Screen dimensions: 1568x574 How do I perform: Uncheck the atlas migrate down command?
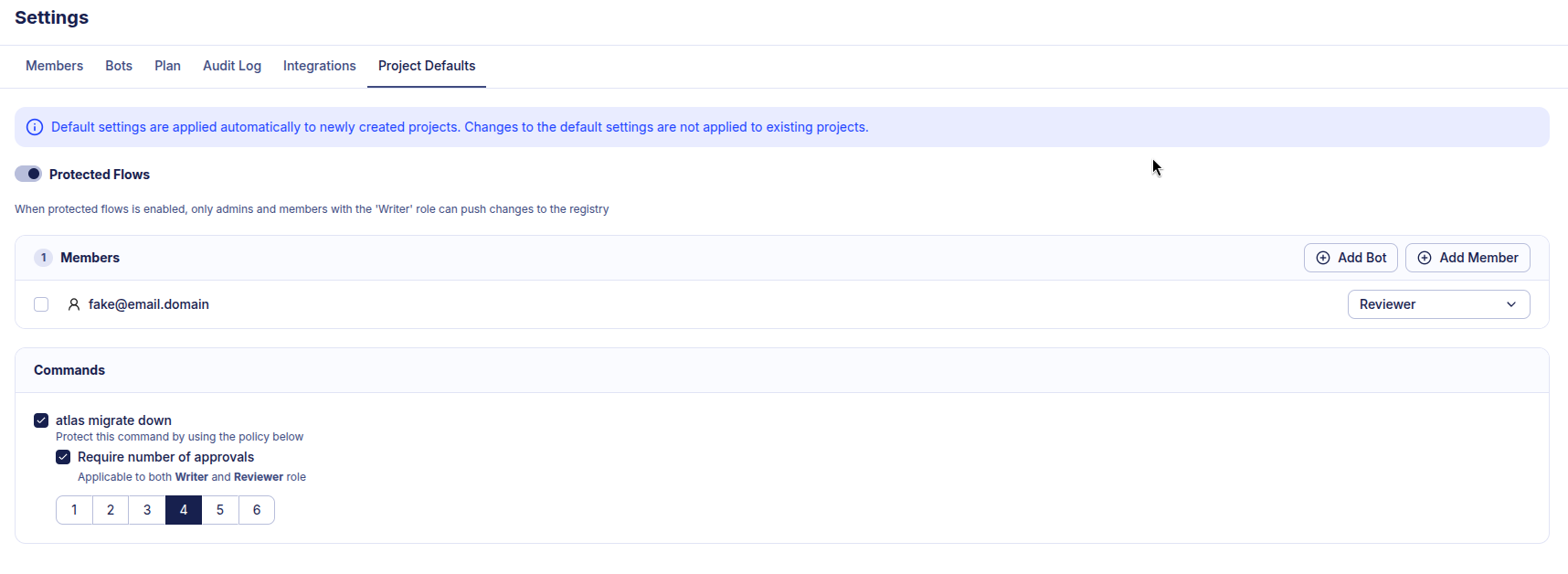41,420
